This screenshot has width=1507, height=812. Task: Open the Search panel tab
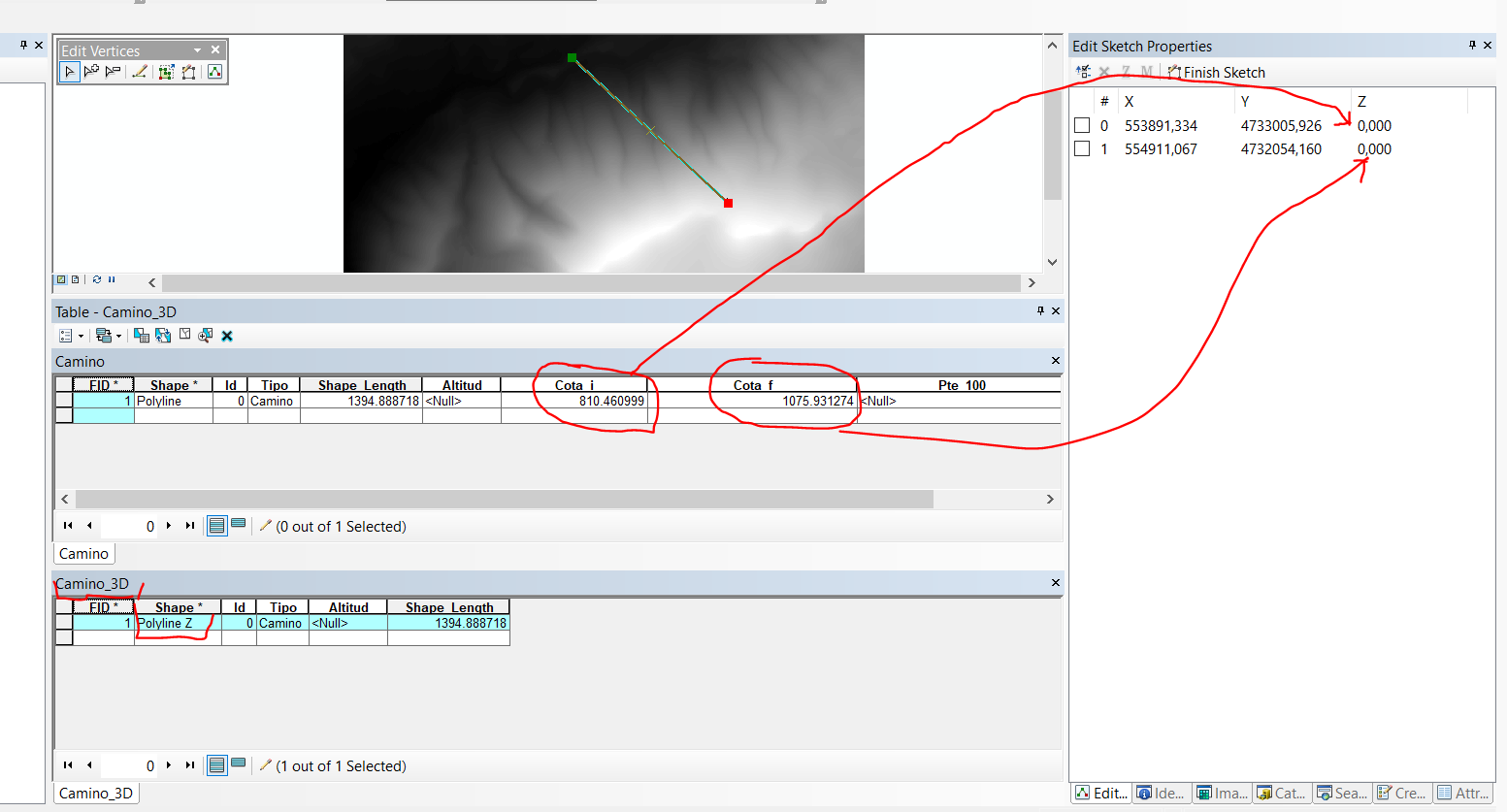pyautogui.click(x=1343, y=793)
